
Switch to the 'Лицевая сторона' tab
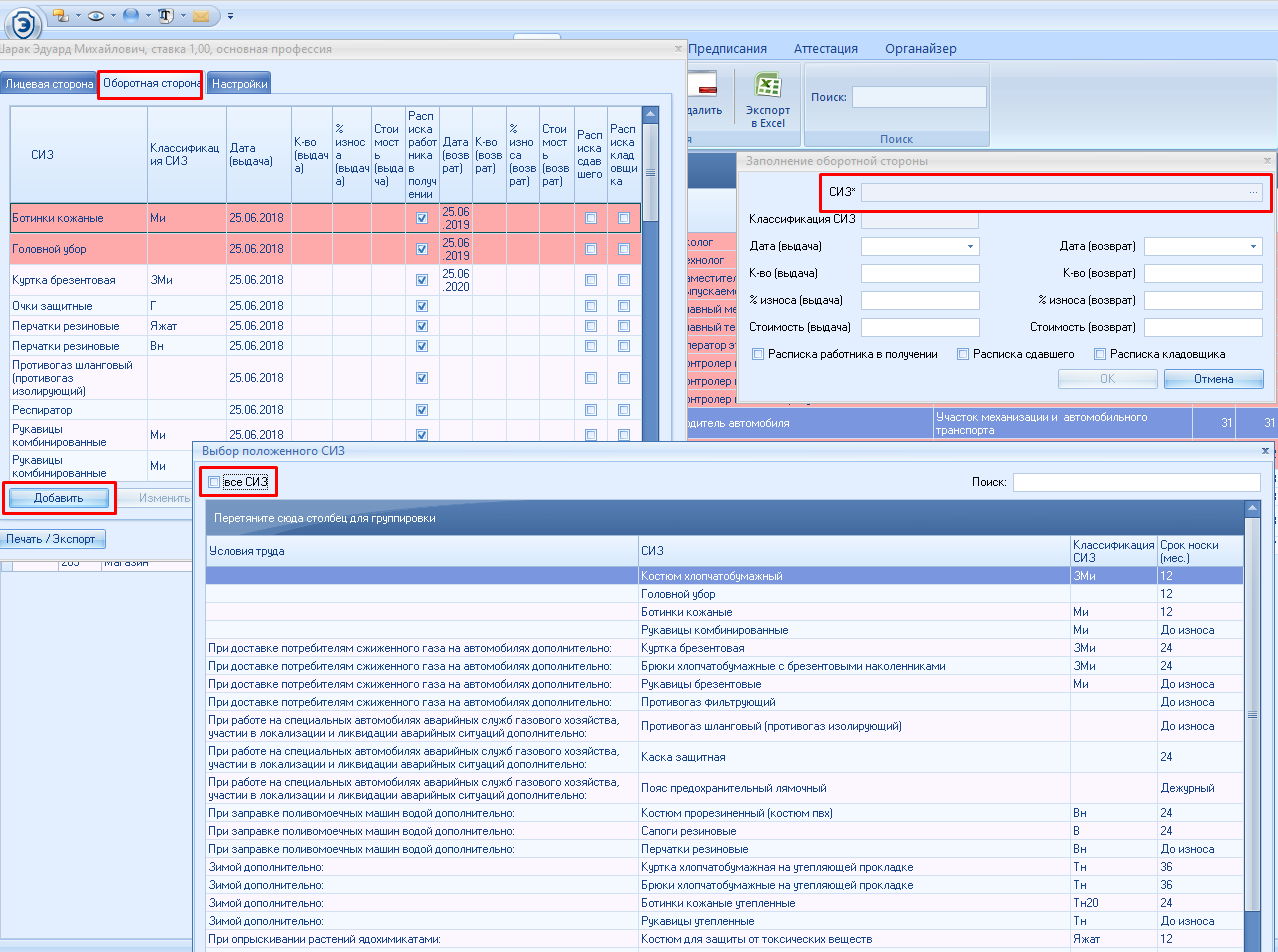click(49, 85)
